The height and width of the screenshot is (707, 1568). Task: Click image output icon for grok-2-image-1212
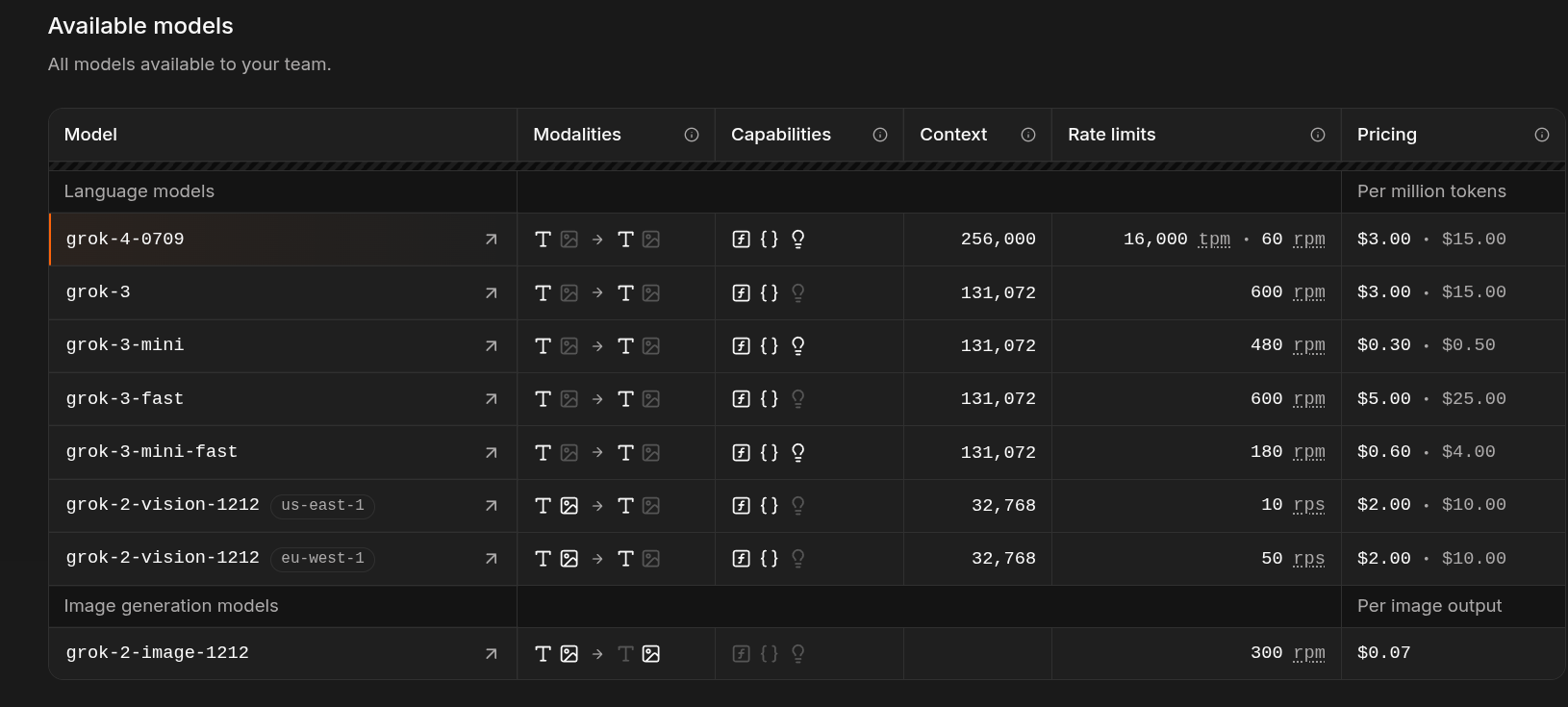[651, 654]
